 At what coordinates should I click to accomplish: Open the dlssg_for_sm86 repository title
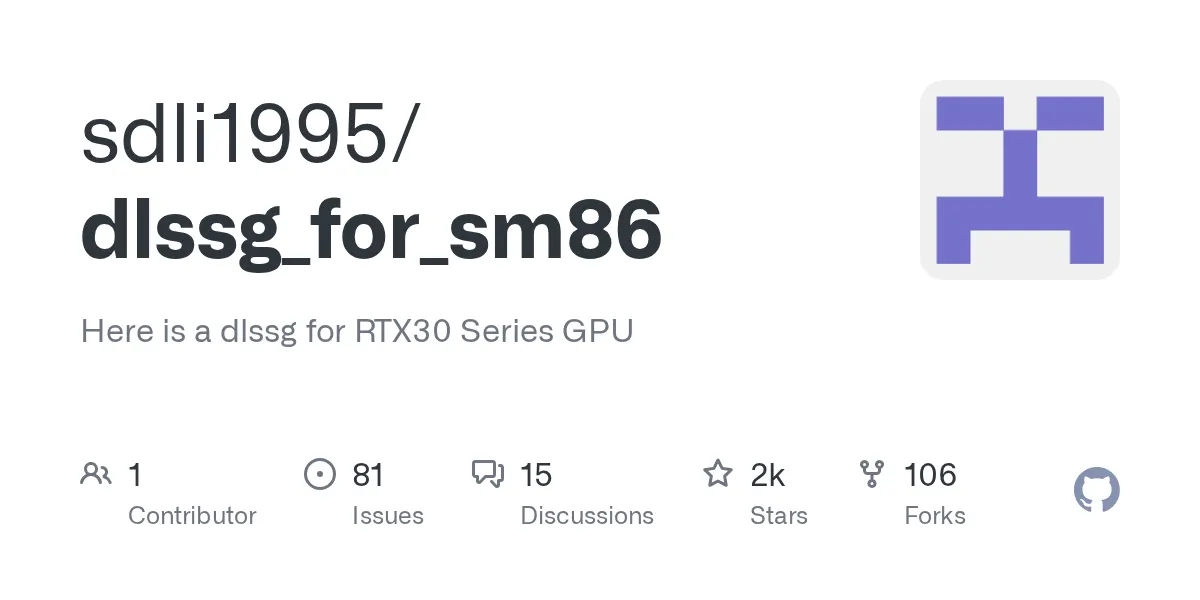click(371, 232)
